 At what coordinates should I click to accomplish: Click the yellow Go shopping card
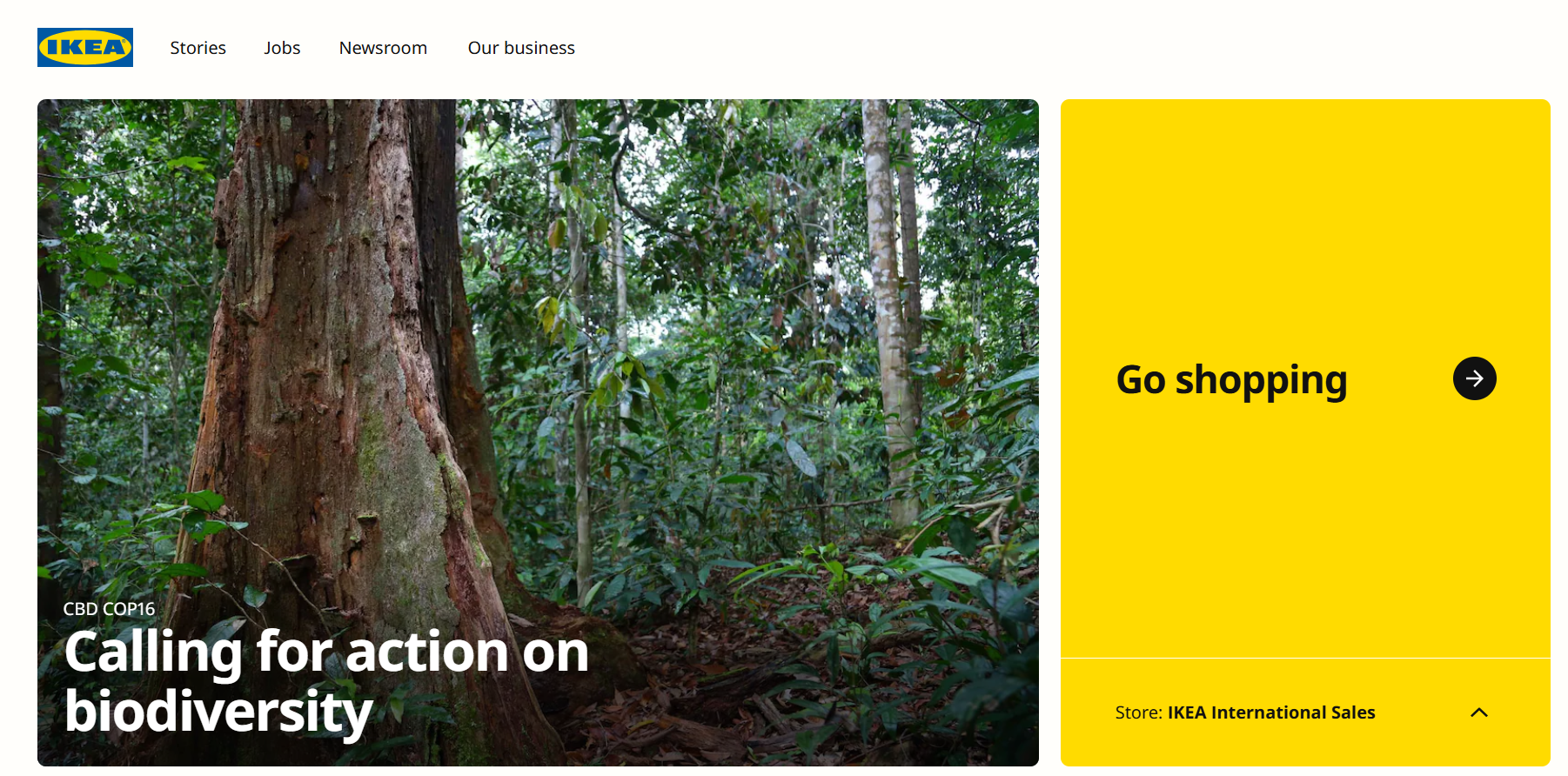[x=1305, y=378]
